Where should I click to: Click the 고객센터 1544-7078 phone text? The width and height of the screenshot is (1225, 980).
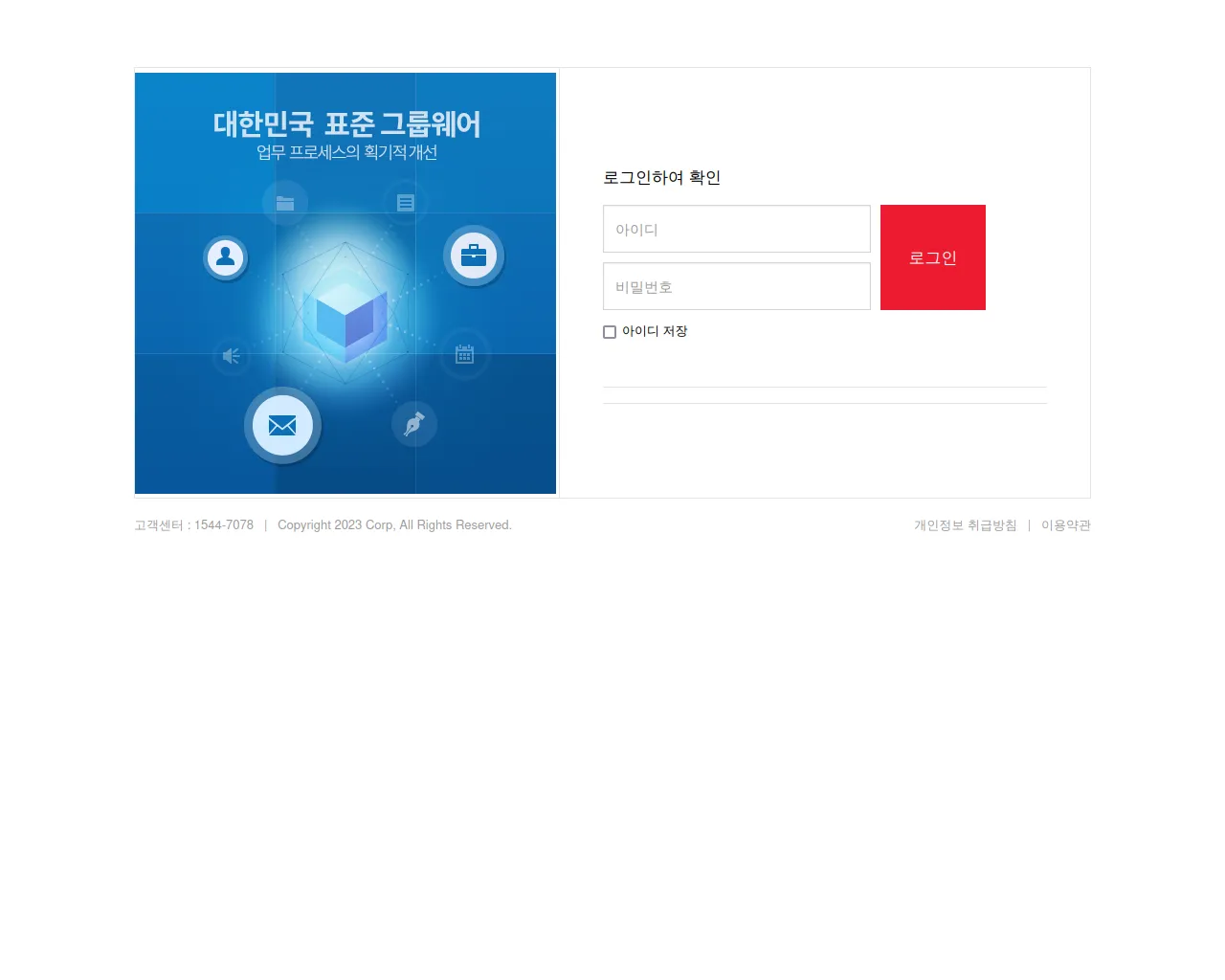coord(194,525)
